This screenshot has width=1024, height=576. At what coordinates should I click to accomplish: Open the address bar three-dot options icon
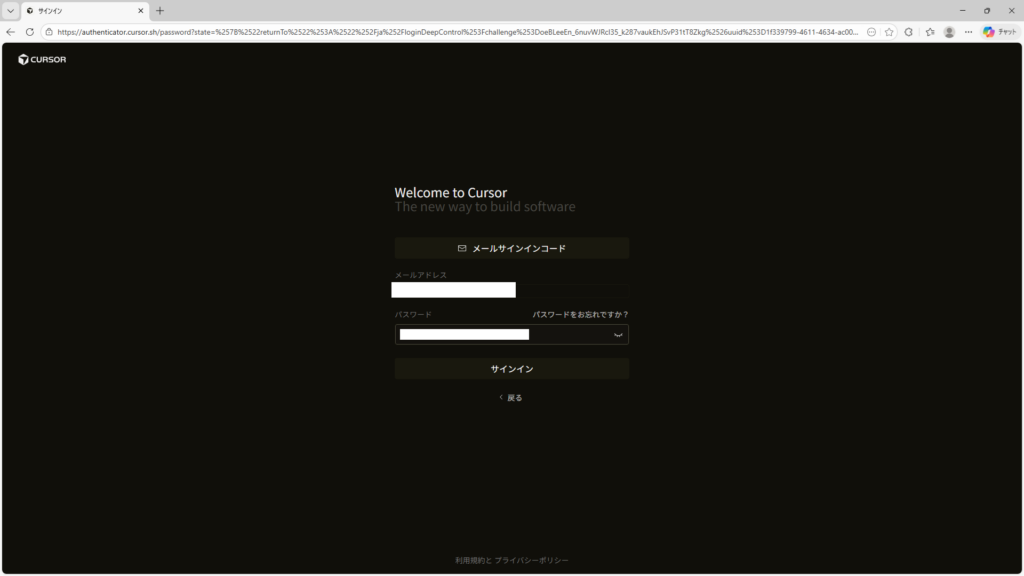point(871,32)
